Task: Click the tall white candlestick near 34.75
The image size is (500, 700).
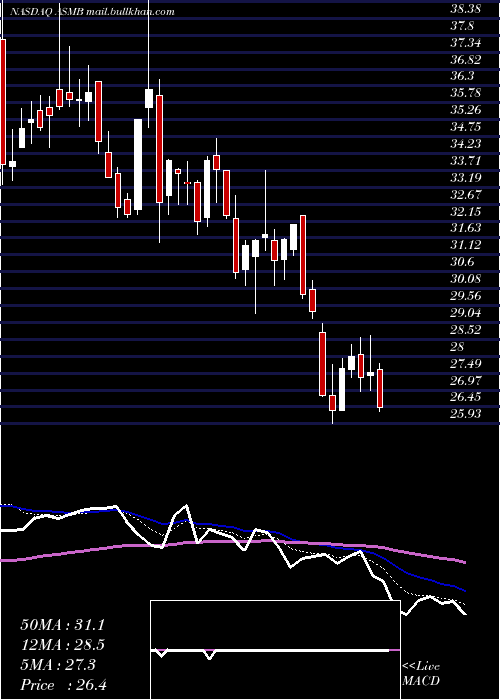Action: pos(138,164)
